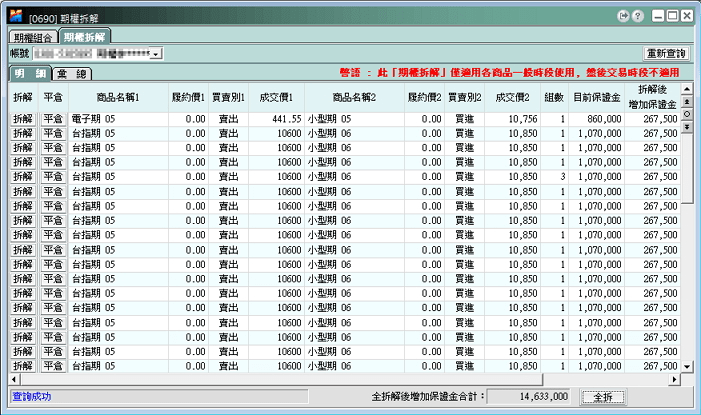The height and width of the screenshot is (415, 701).
Task: Click the vertical scrollbar up arrow
Action: pyautogui.click(x=686, y=90)
